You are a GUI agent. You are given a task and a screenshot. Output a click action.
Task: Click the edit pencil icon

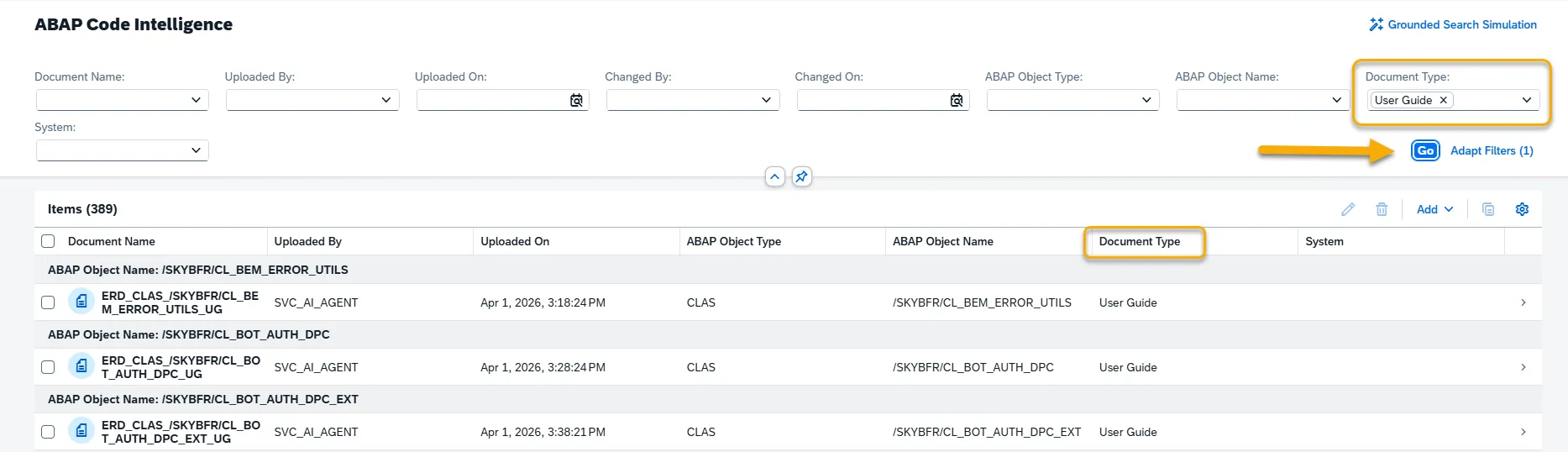pyautogui.click(x=1348, y=209)
